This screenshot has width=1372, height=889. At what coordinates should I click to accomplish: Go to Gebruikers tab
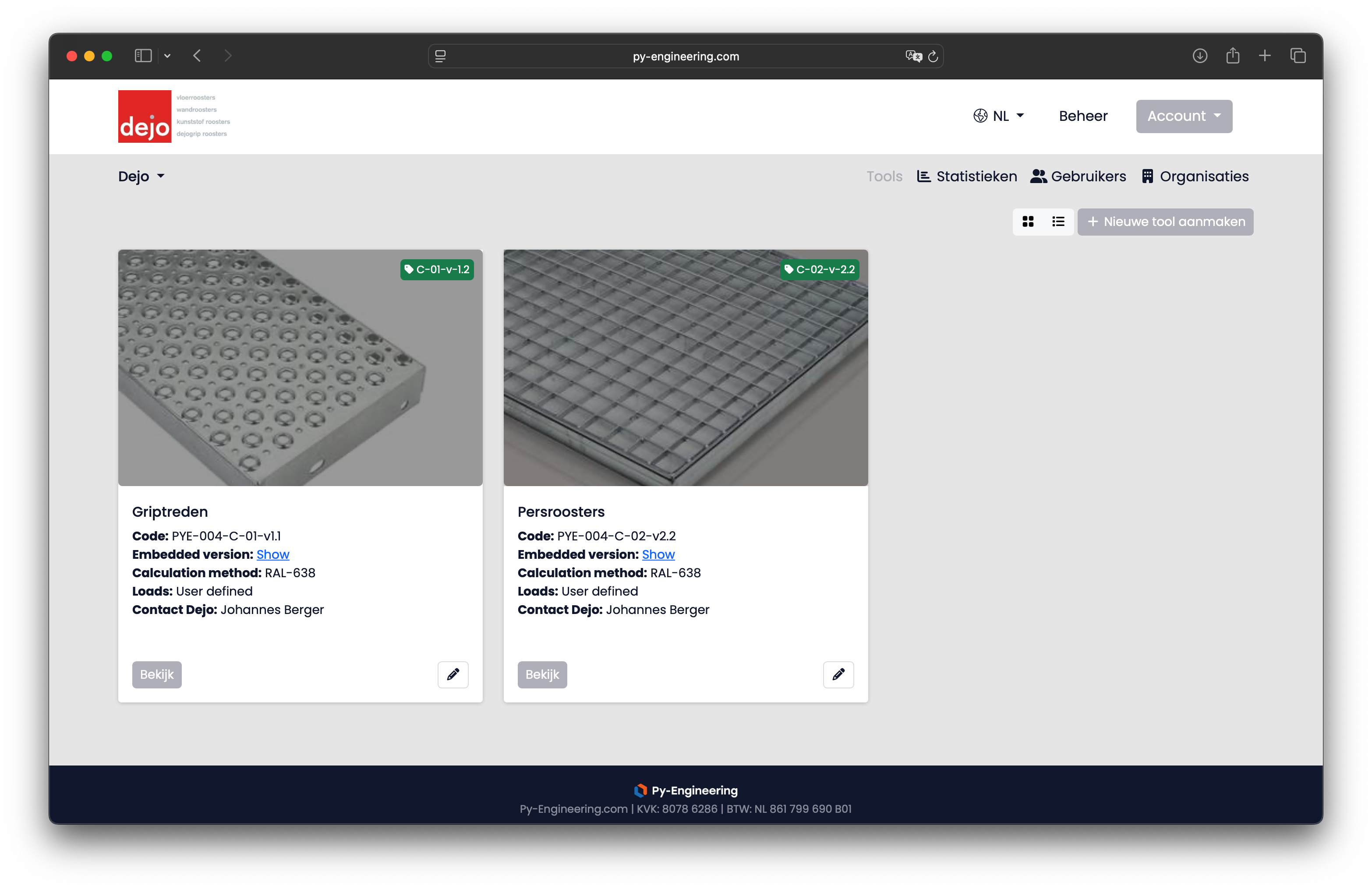(x=1078, y=176)
